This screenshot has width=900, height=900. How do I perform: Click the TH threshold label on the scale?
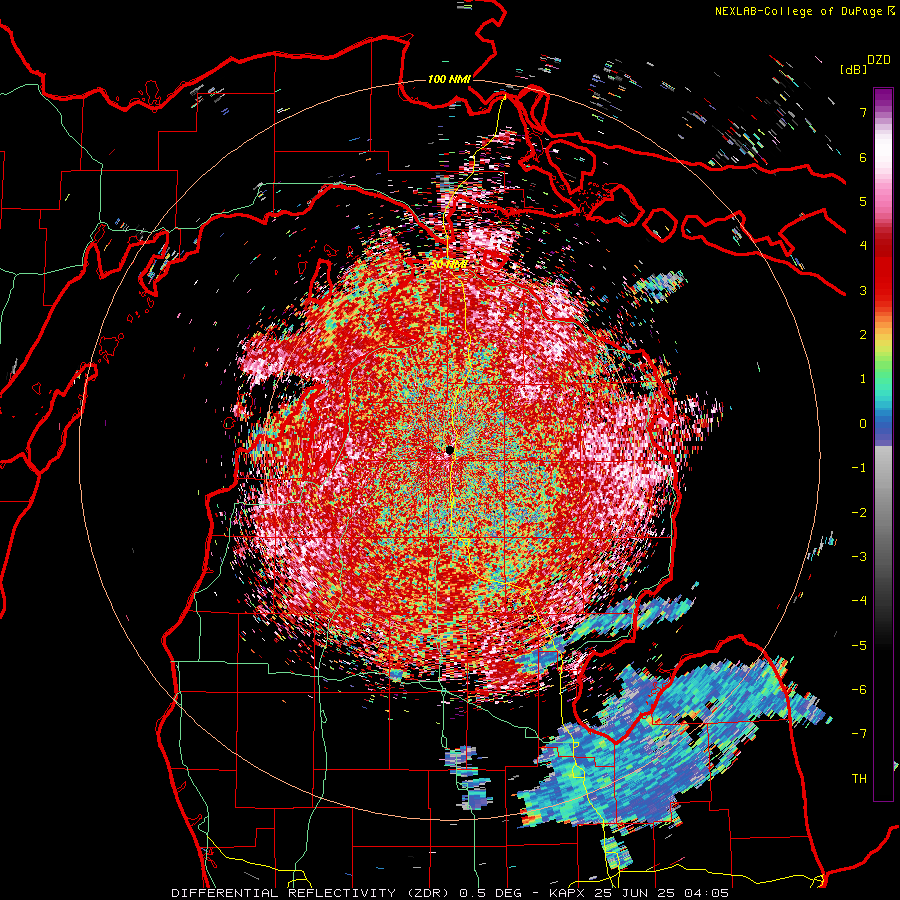pyautogui.click(x=859, y=779)
